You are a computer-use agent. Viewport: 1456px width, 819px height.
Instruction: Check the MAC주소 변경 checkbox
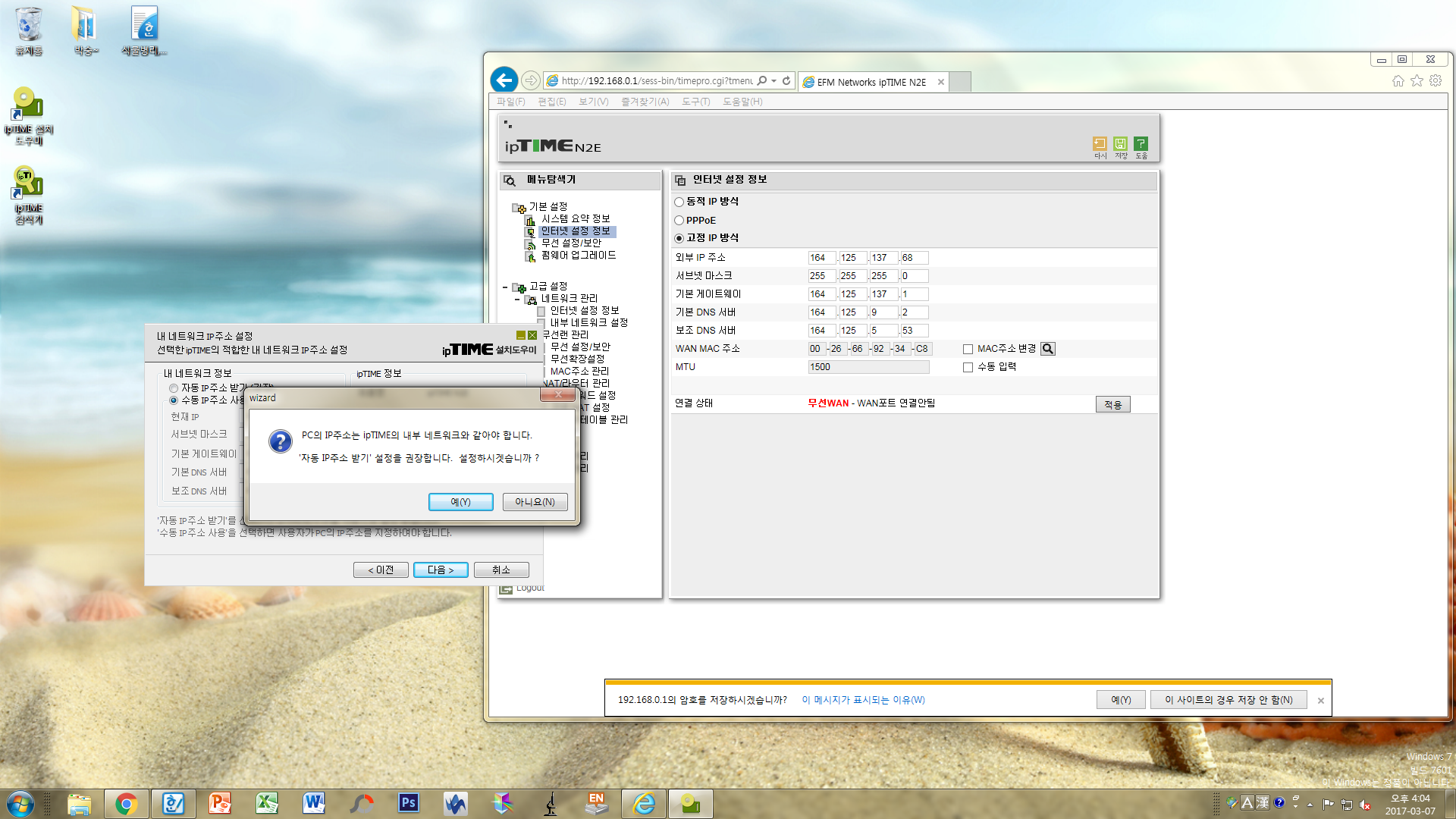tap(968, 350)
